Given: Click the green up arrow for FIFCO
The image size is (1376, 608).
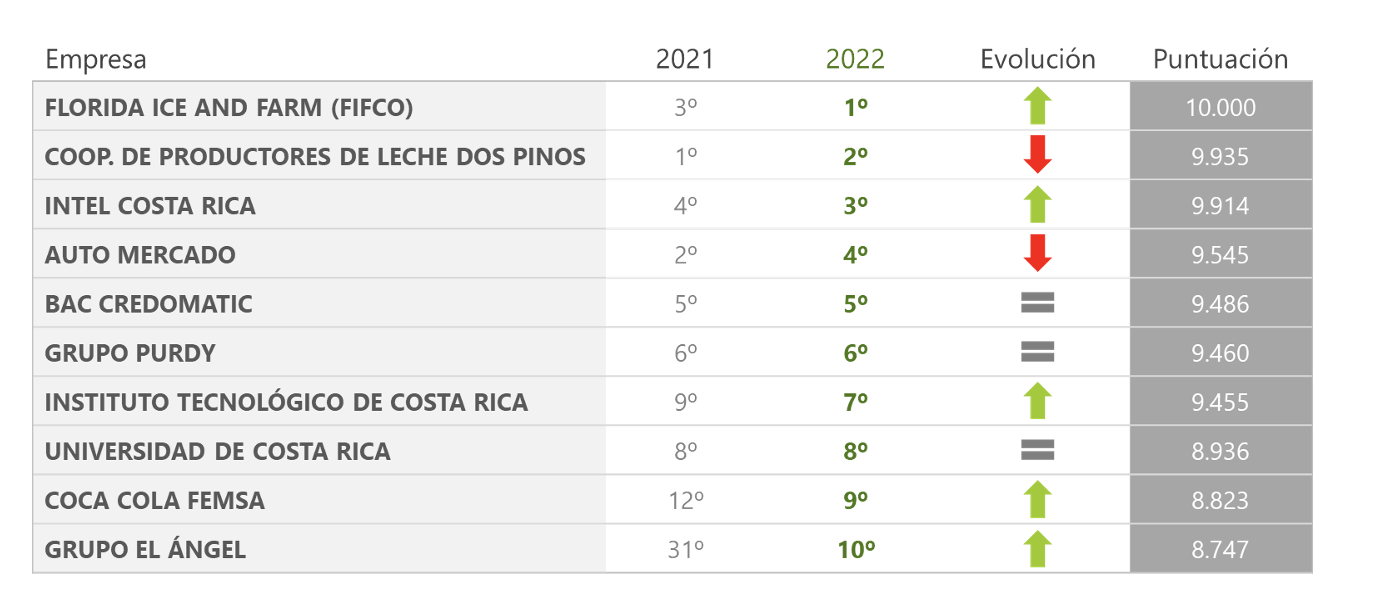Looking at the screenshot, I should tap(1038, 107).
